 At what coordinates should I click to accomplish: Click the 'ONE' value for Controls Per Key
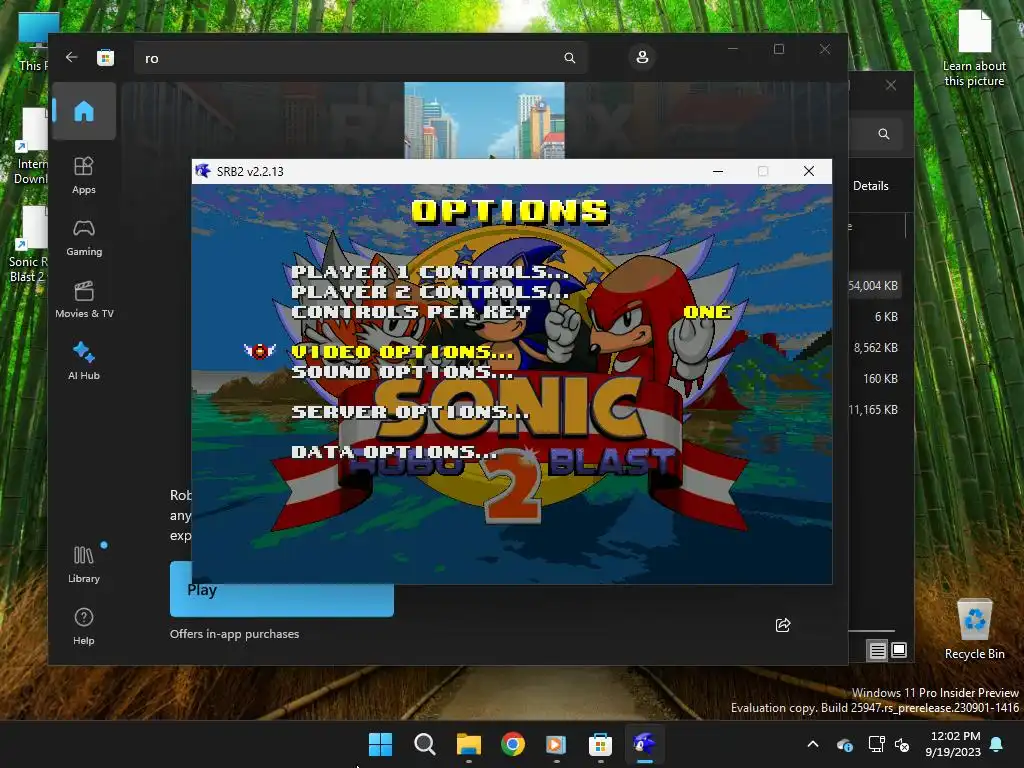click(707, 312)
